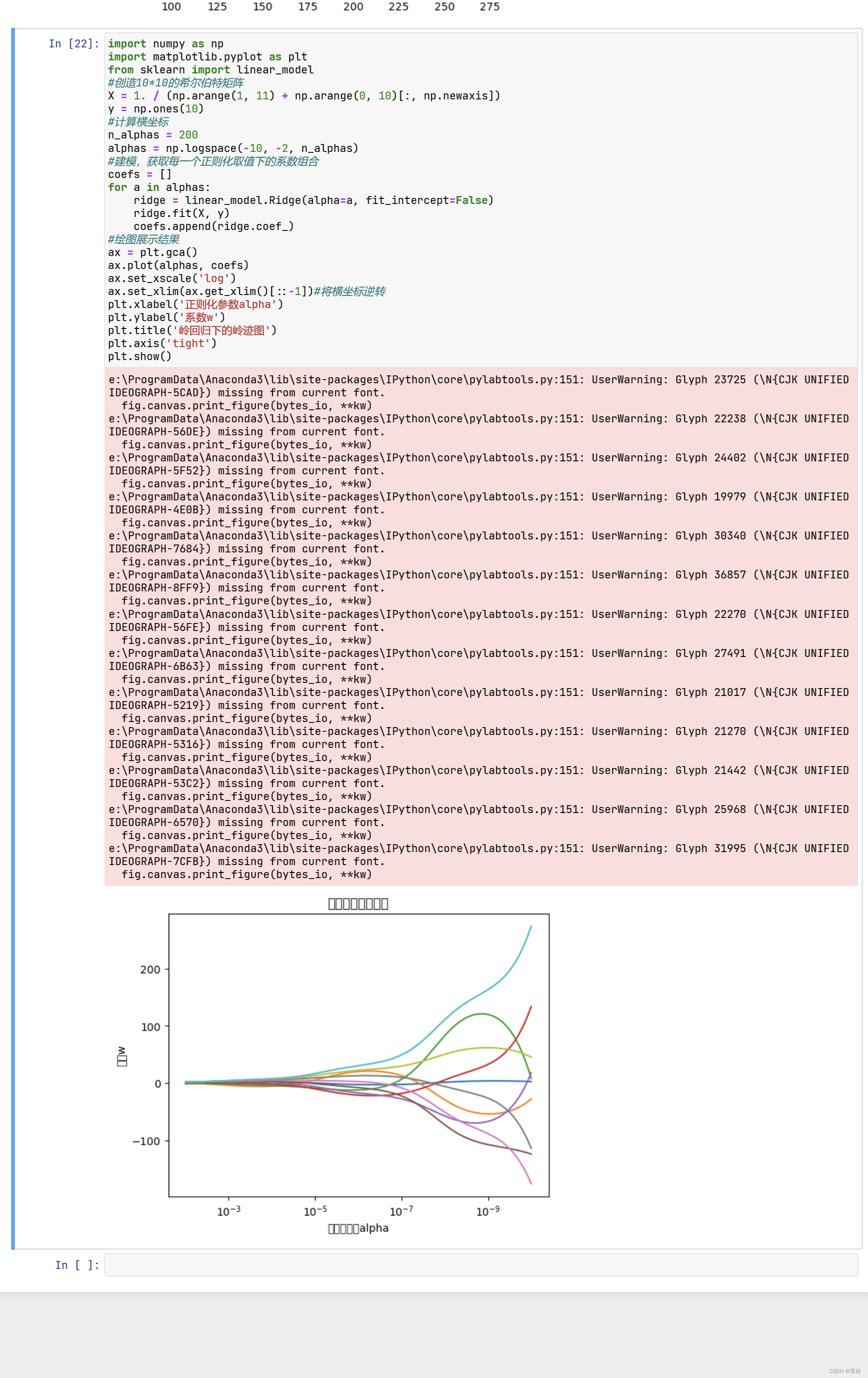Click the 'ax.plot(alphas, coefs)' line
The height and width of the screenshot is (1378, 868).
click(x=178, y=266)
